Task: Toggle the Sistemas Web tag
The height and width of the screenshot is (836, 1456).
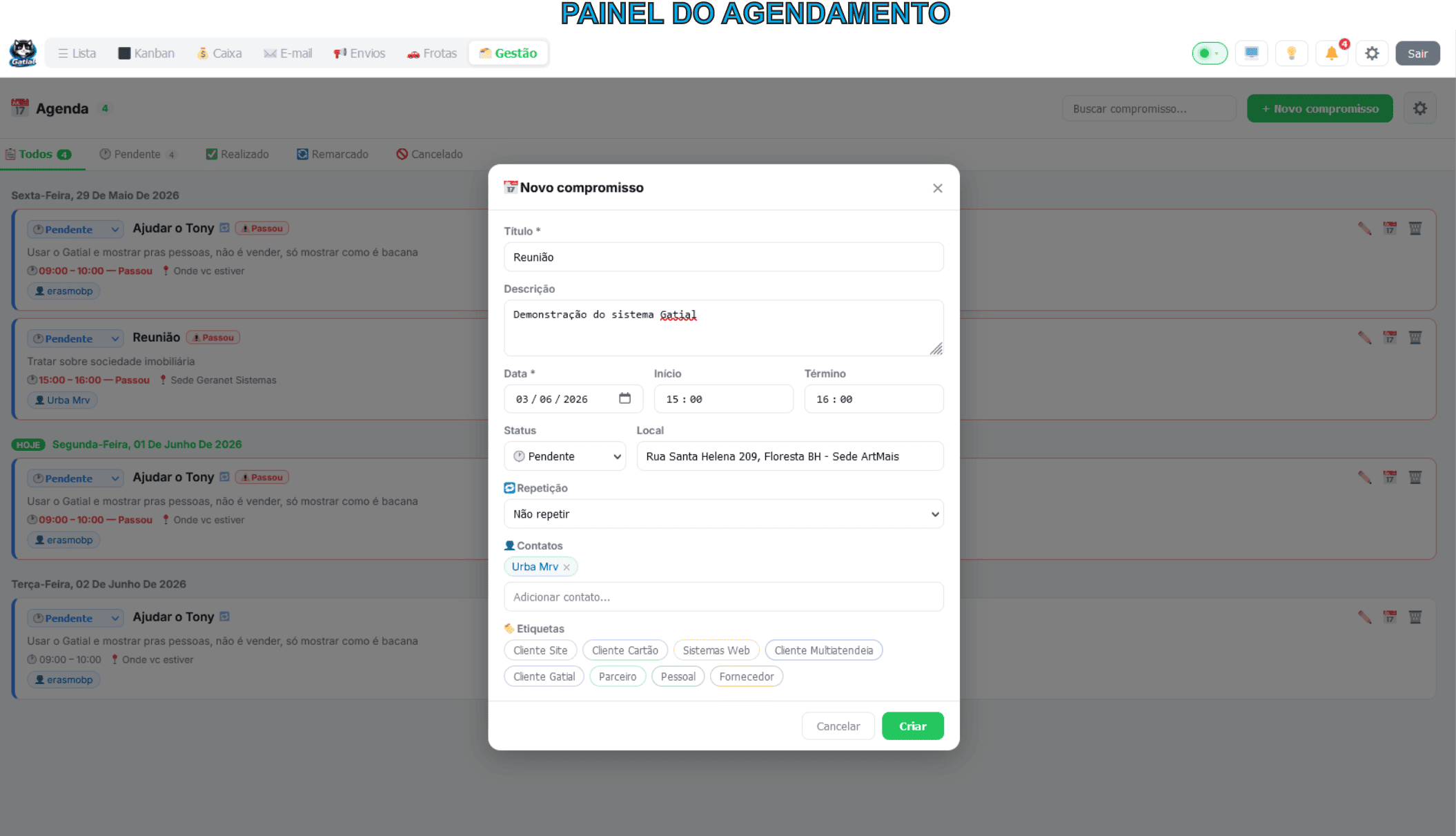Action: (x=716, y=650)
